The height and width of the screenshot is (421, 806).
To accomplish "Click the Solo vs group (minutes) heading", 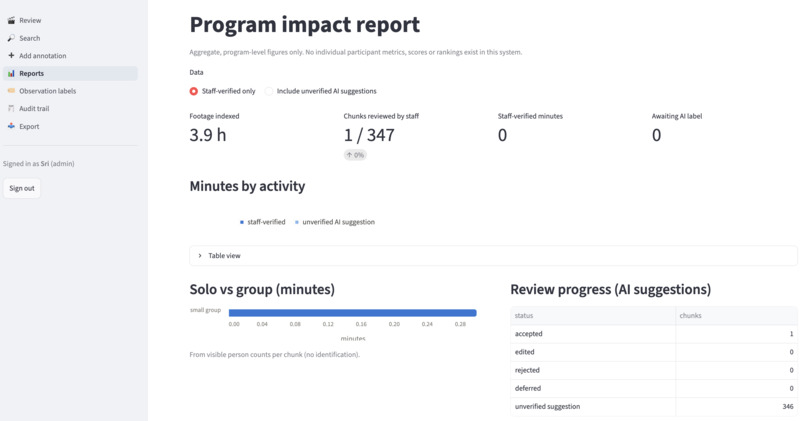I will coord(262,289).
